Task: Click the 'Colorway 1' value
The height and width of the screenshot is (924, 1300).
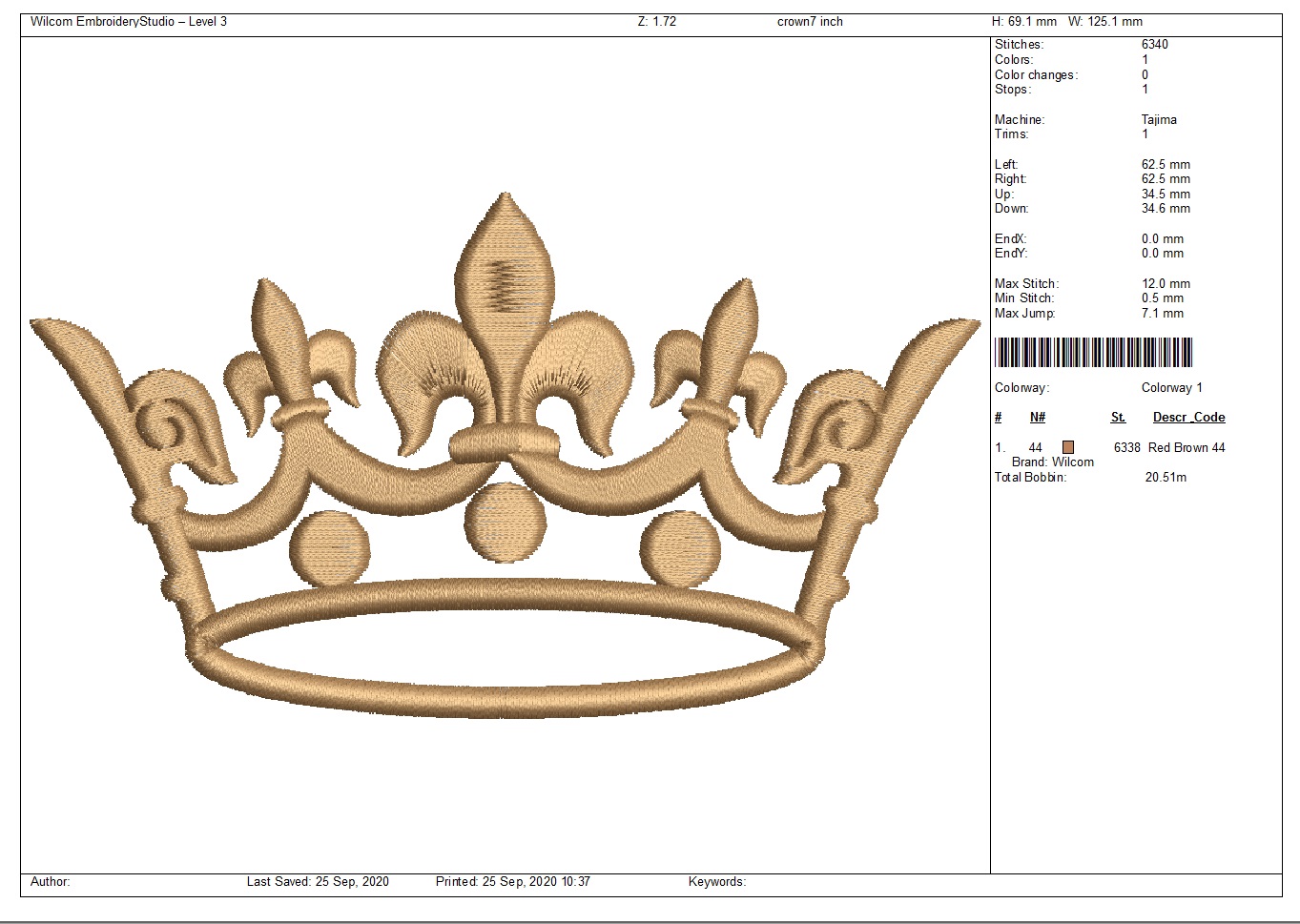Action: click(x=1171, y=388)
